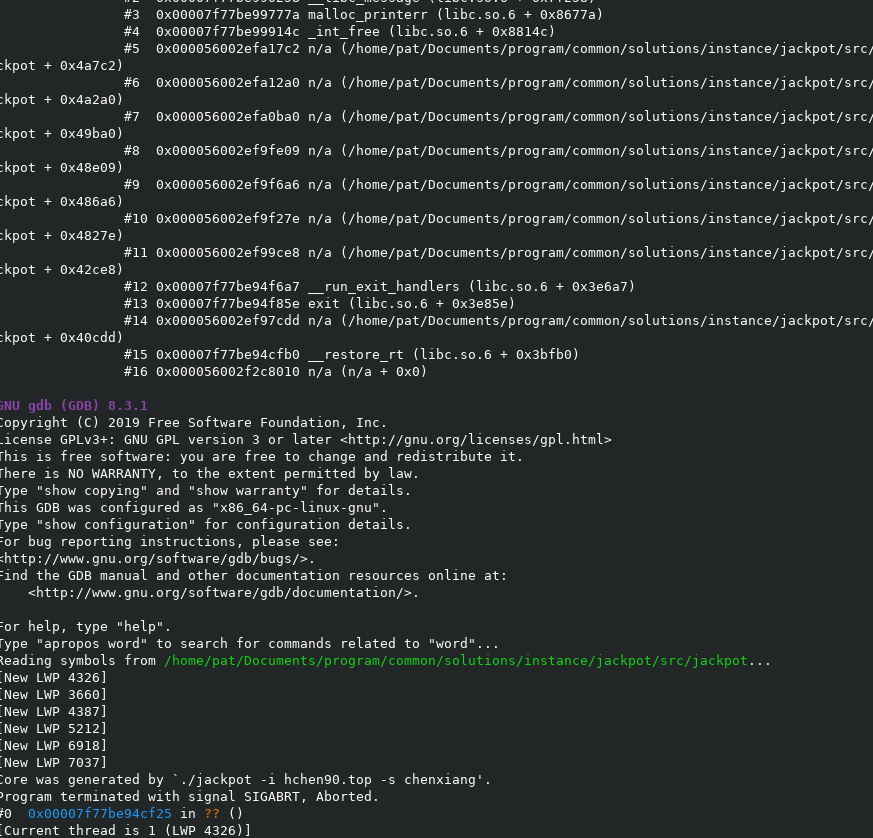Viewport: 873px width, 838px height.
Task: Open the GDB bugs reporting link
Action: [157, 558]
